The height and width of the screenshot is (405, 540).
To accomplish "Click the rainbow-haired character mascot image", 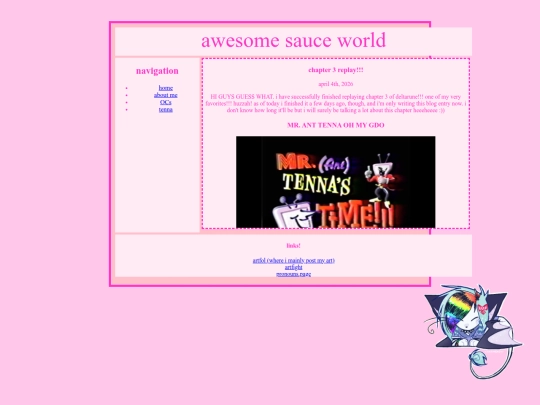I will click(x=472, y=331).
